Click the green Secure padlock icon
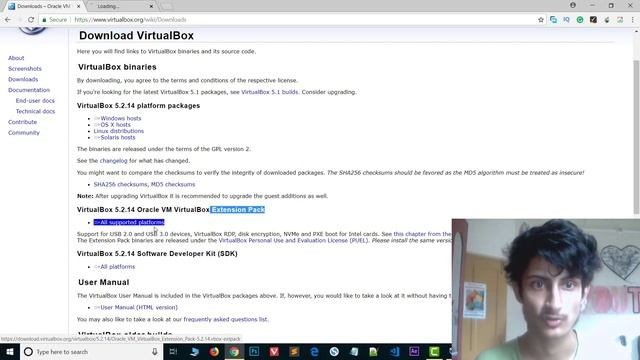The image size is (640, 360). [44, 20]
